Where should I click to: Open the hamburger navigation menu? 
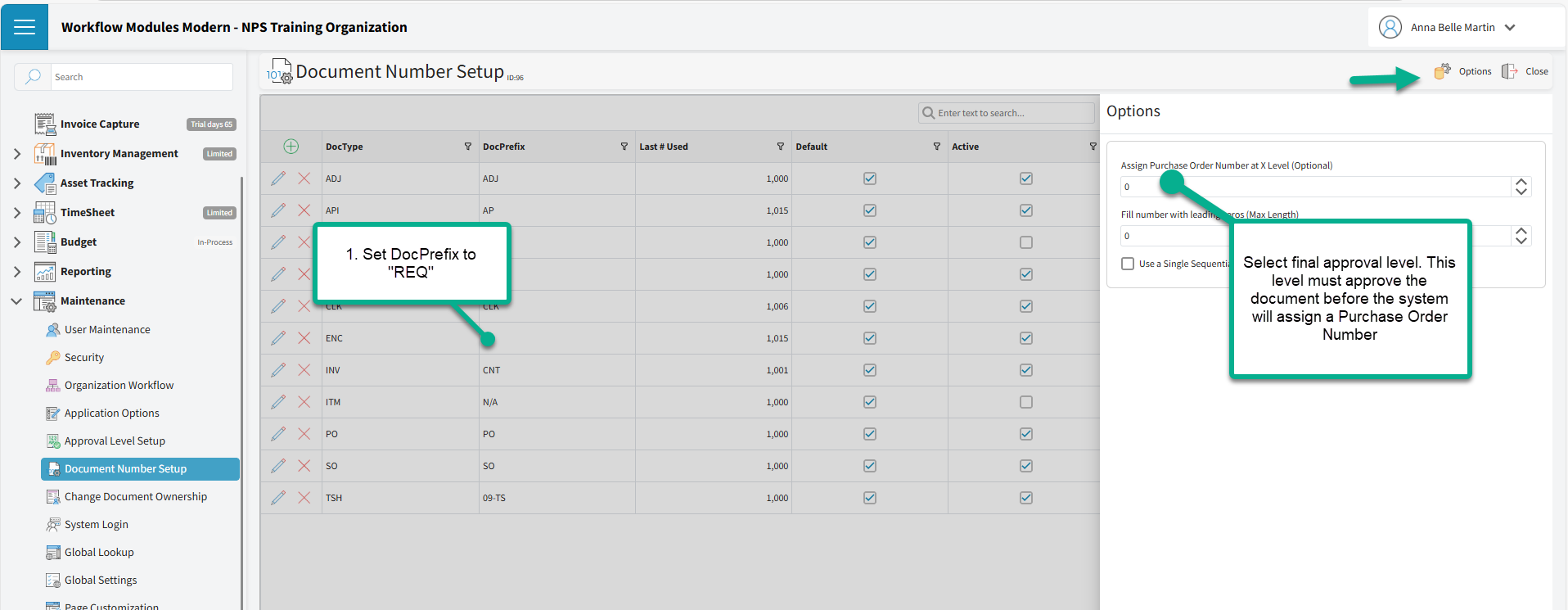pyautogui.click(x=25, y=27)
